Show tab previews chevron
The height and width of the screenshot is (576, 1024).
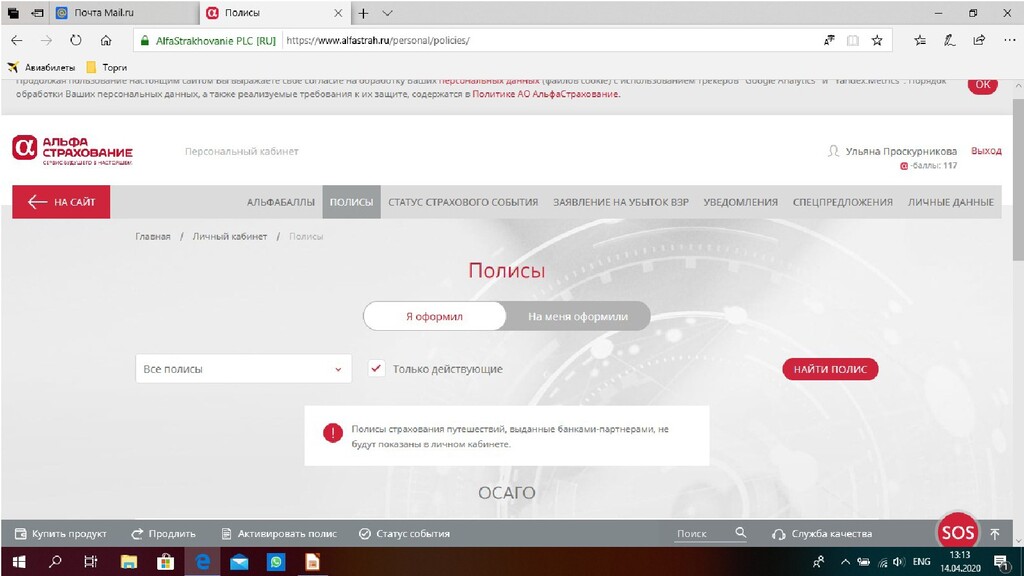pyautogui.click(x=387, y=13)
